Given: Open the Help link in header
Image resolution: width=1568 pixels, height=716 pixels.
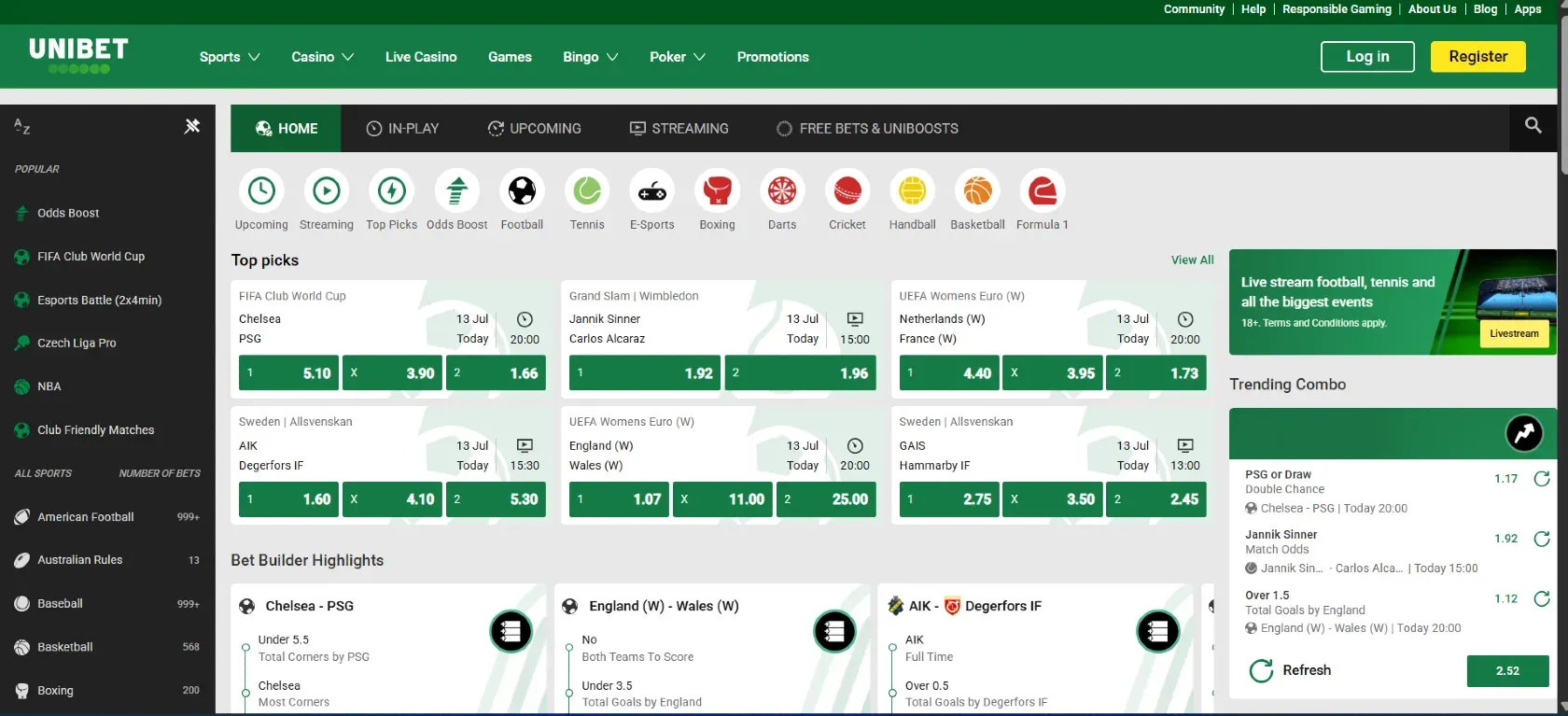Looking at the screenshot, I should tap(1253, 9).
